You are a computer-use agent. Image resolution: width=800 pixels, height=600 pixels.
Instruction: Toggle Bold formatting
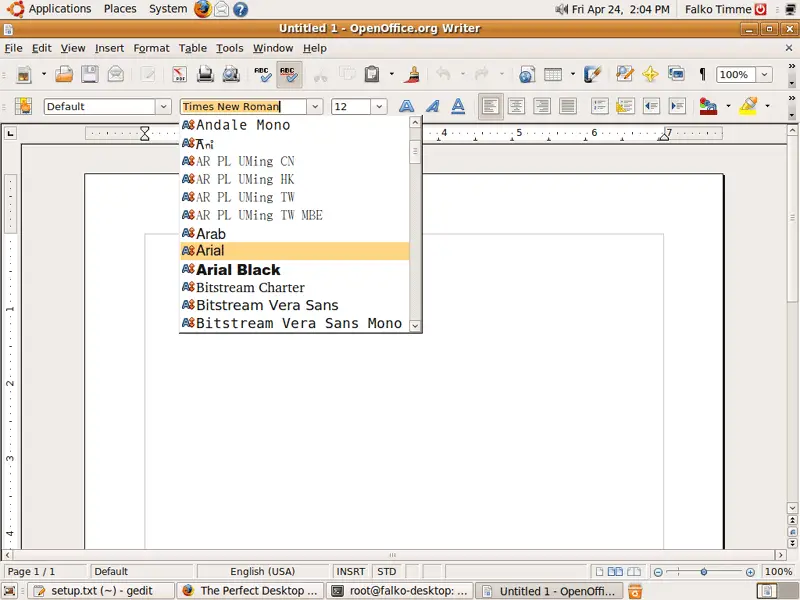click(407, 106)
